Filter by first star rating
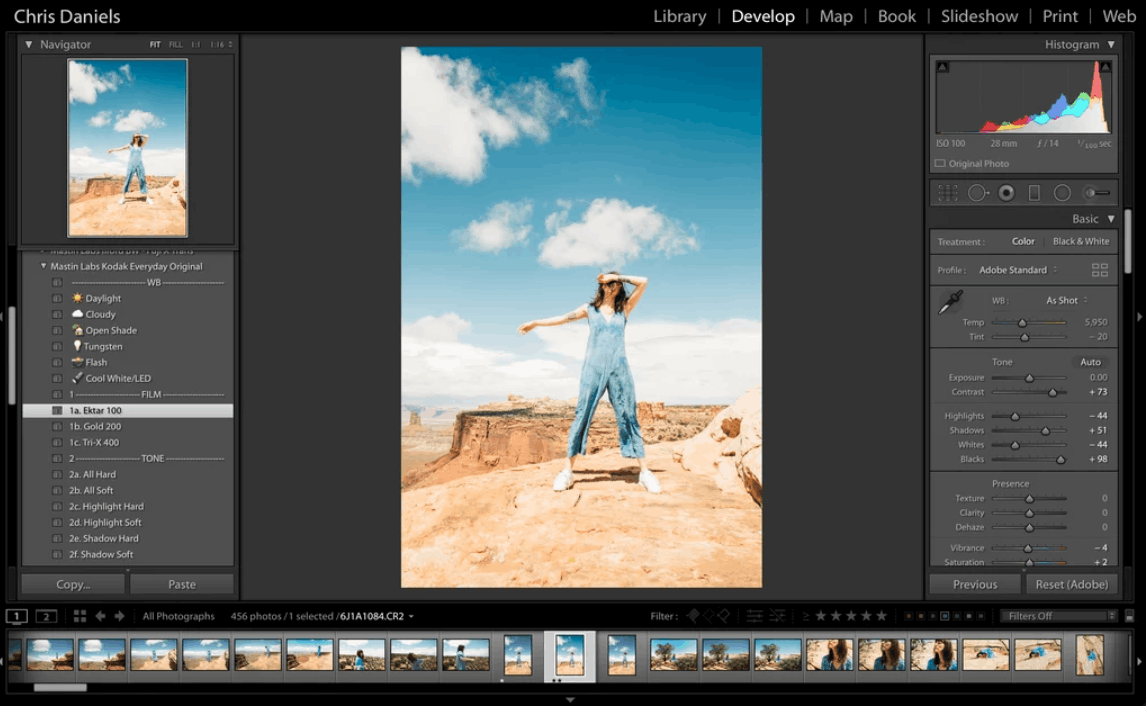This screenshot has height=706, width=1146. coord(821,616)
